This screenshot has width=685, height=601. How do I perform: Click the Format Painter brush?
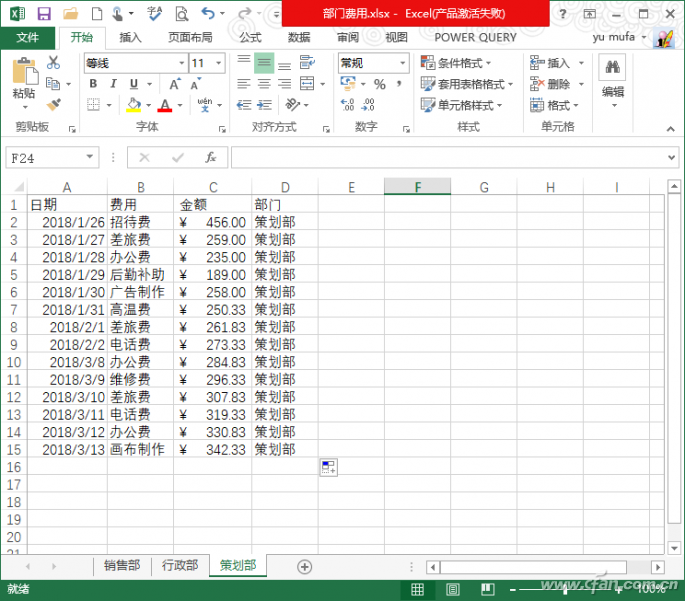(x=53, y=105)
